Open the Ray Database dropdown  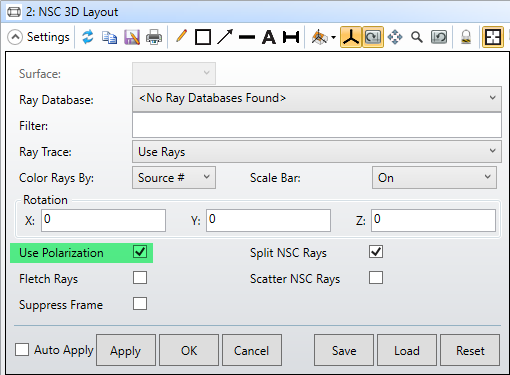[317, 99]
